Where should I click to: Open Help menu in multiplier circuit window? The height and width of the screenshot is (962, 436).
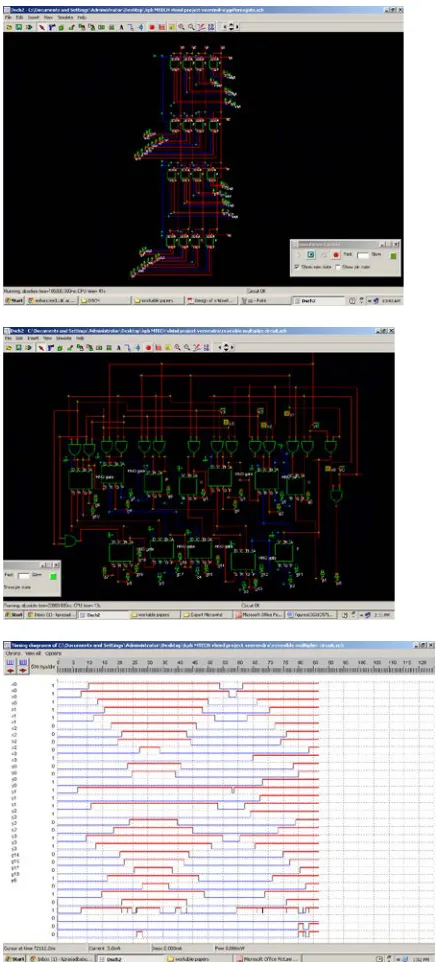(x=80, y=338)
